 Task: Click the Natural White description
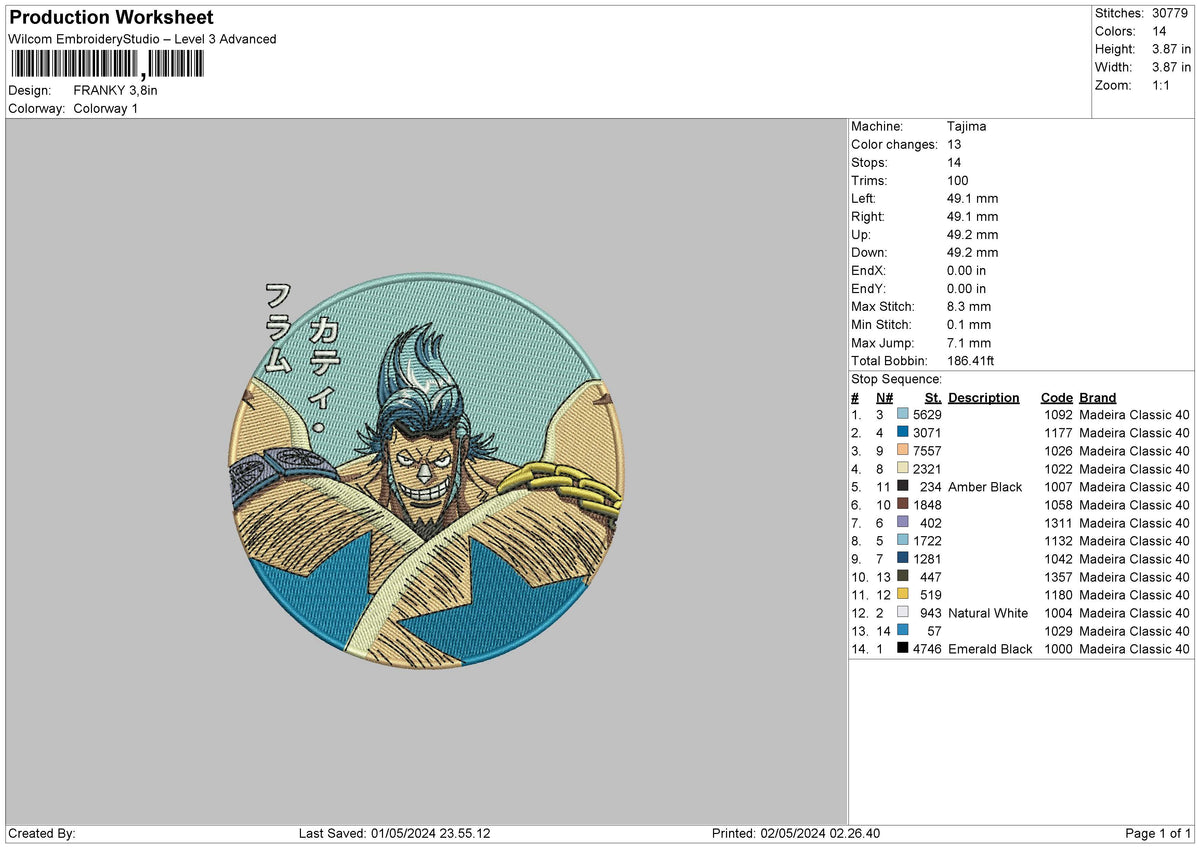pos(988,612)
